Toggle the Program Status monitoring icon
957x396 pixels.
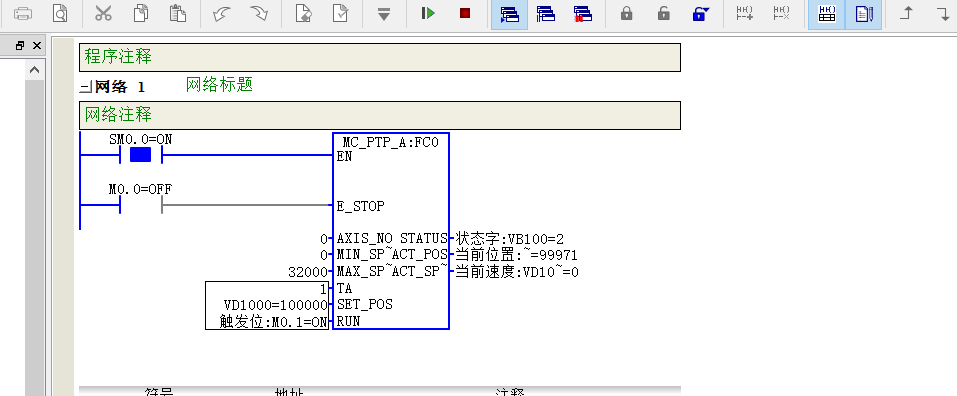tap(509, 14)
